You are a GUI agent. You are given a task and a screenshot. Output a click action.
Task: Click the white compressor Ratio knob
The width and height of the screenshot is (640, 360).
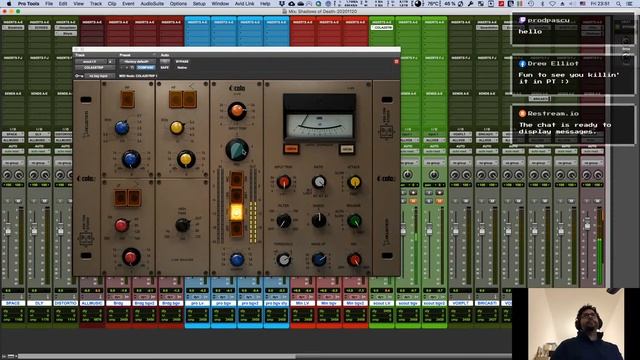click(x=319, y=182)
